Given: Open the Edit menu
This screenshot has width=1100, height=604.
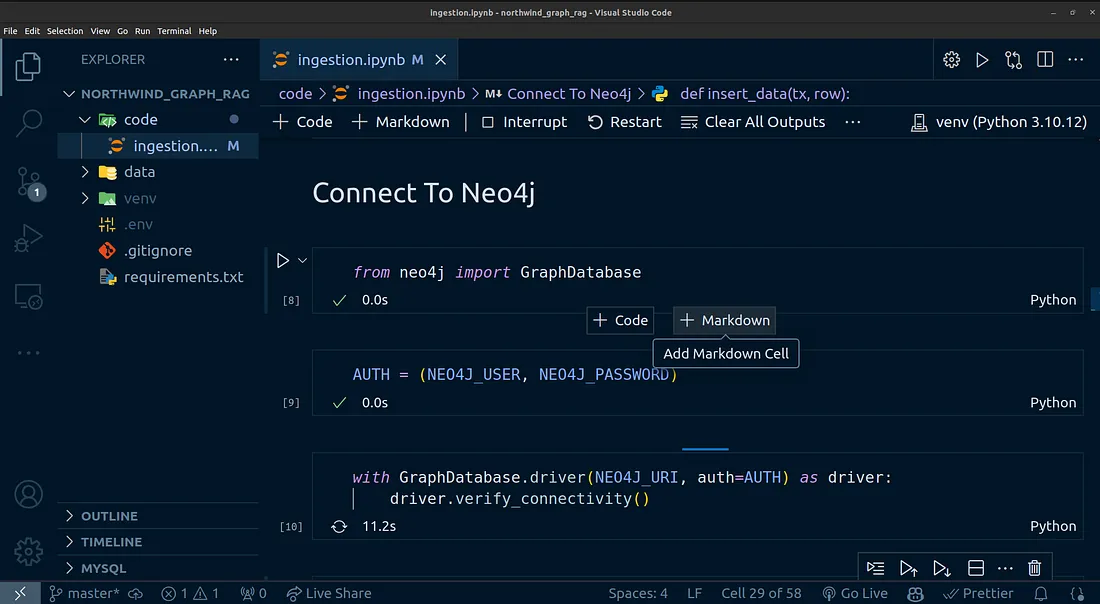Looking at the screenshot, I should pos(32,31).
